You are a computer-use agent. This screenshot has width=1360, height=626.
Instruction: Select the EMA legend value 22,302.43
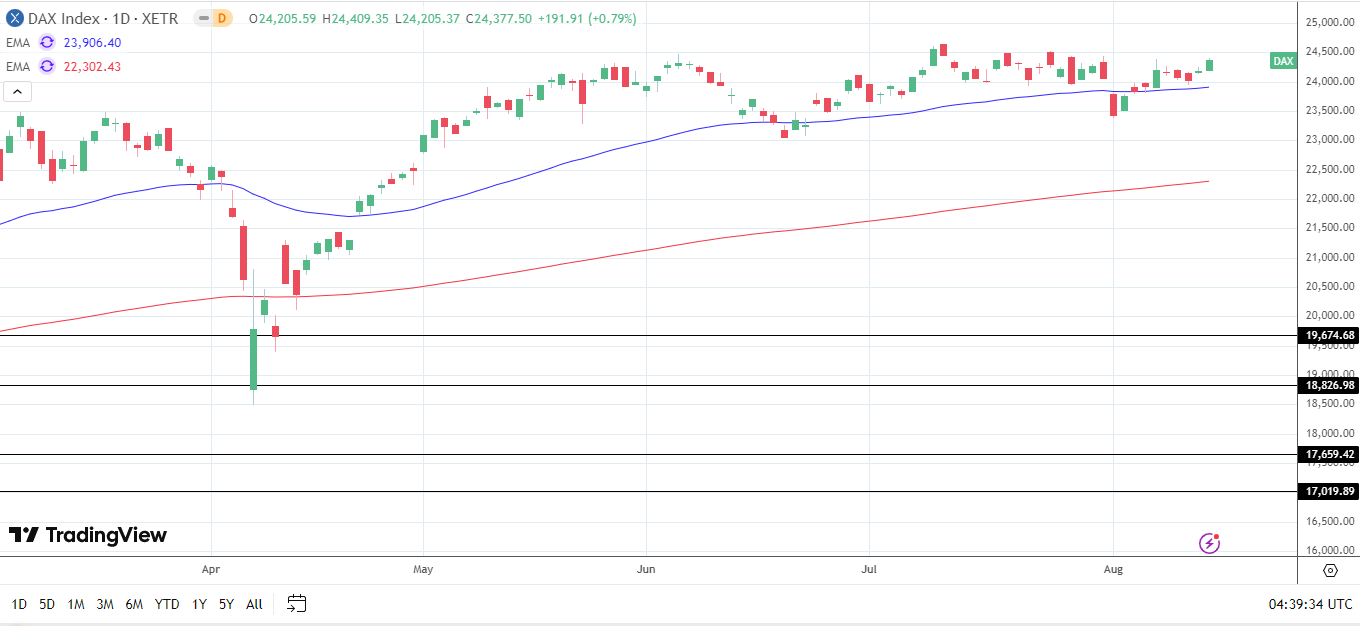click(x=90, y=66)
